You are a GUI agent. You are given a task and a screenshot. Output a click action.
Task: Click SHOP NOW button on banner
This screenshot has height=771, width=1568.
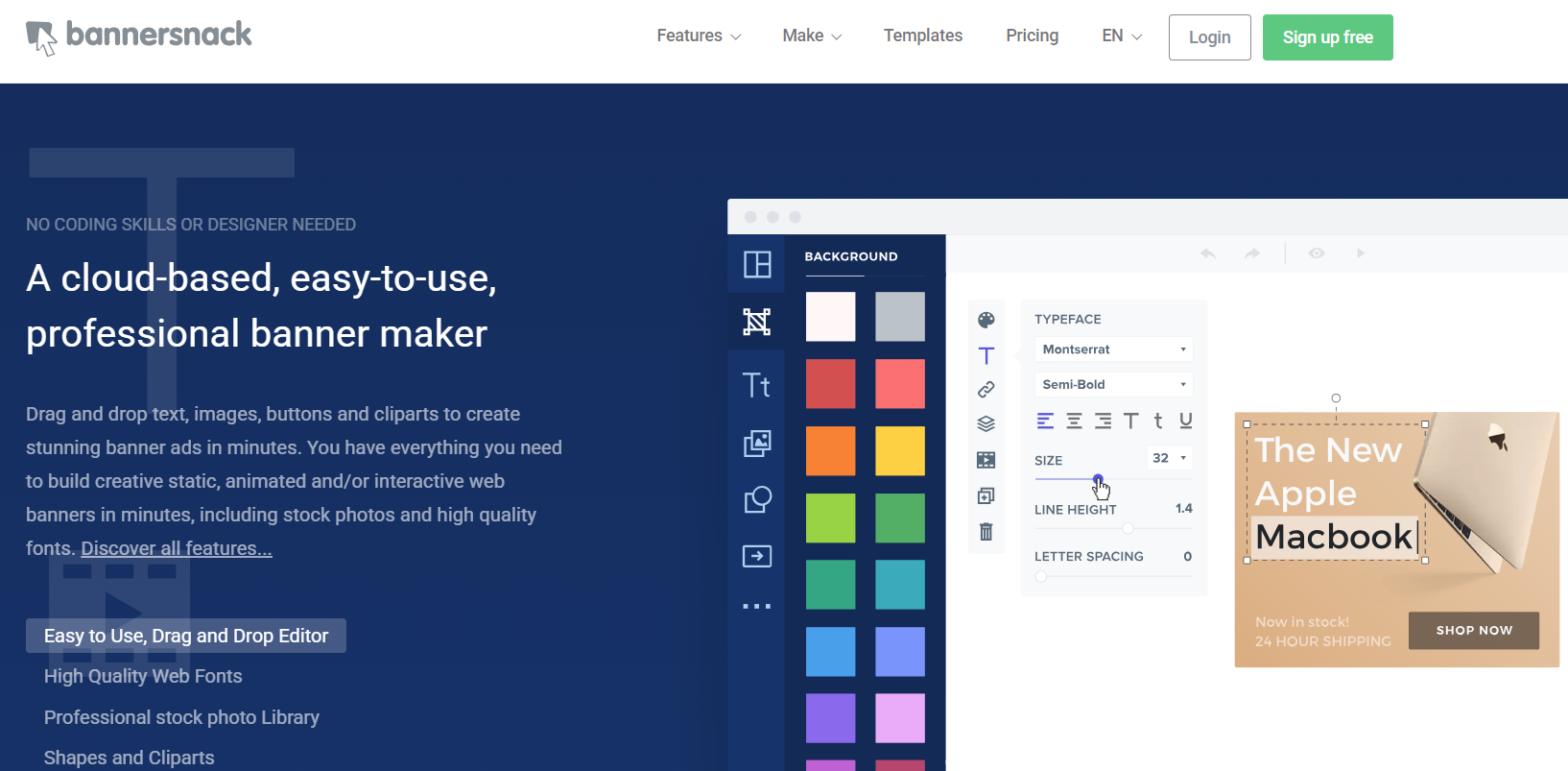click(x=1474, y=630)
